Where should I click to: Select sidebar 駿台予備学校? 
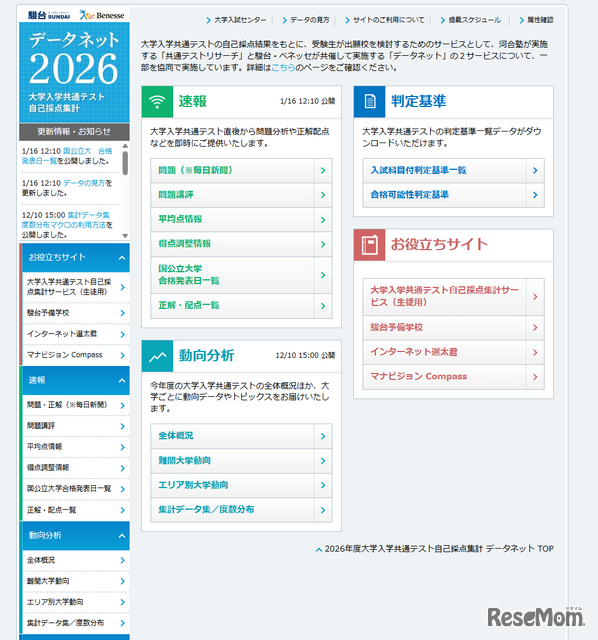pyautogui.click(x=76, y=313)
